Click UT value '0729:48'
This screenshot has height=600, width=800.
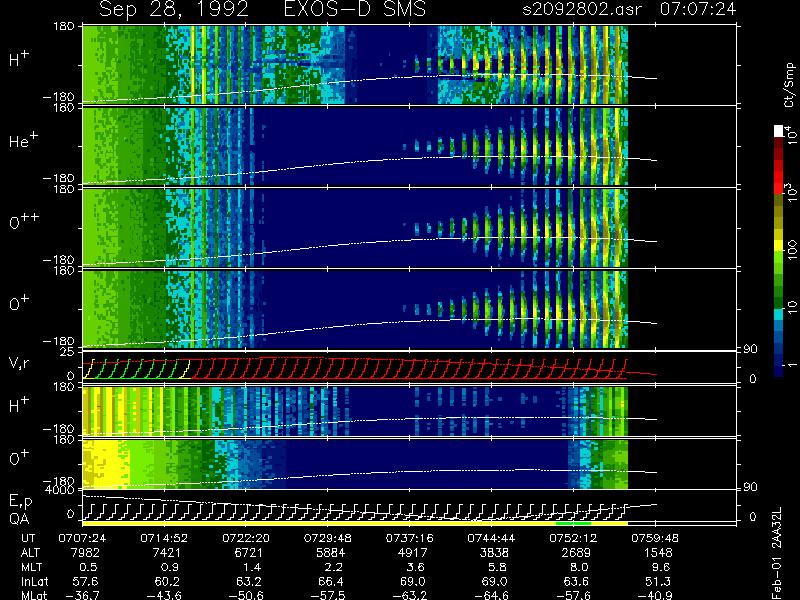click(x=328, y=538)
